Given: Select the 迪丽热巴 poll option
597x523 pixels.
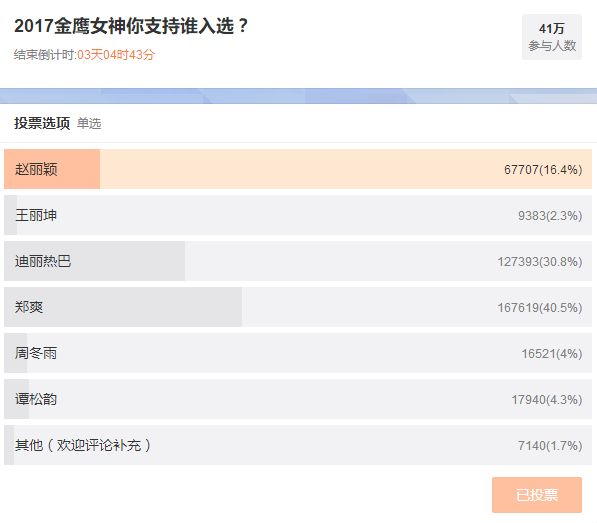Looking at the screenshot, I should (x=298, y=261).
